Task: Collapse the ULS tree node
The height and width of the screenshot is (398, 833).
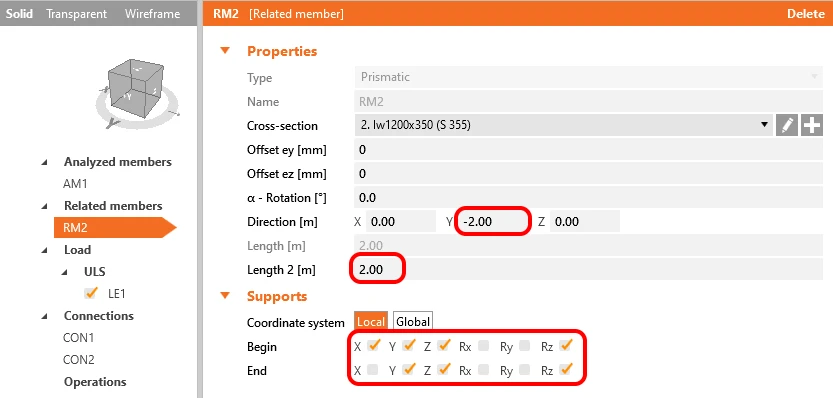Action: click(x=64, y=273)
